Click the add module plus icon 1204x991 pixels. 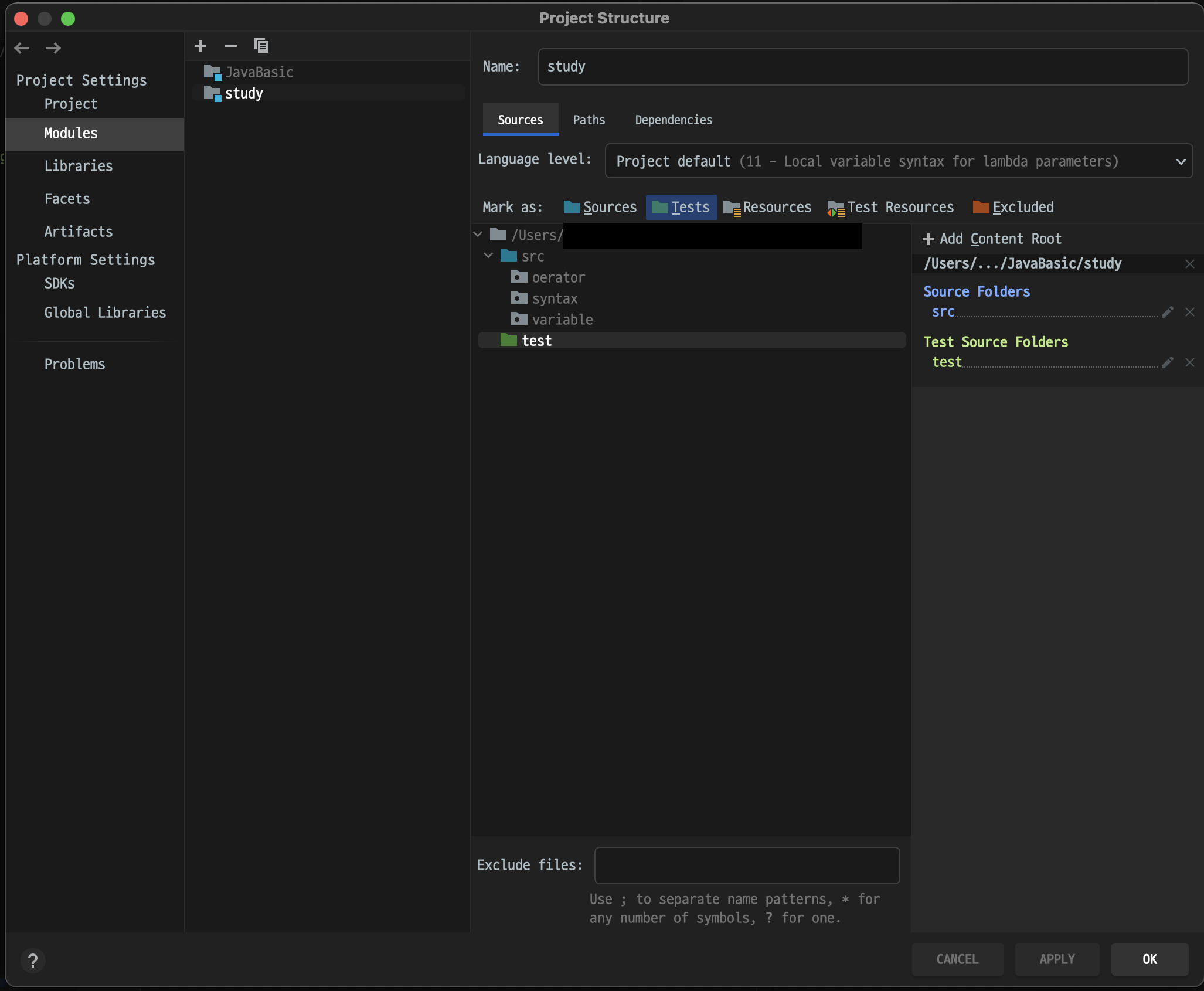200,46
